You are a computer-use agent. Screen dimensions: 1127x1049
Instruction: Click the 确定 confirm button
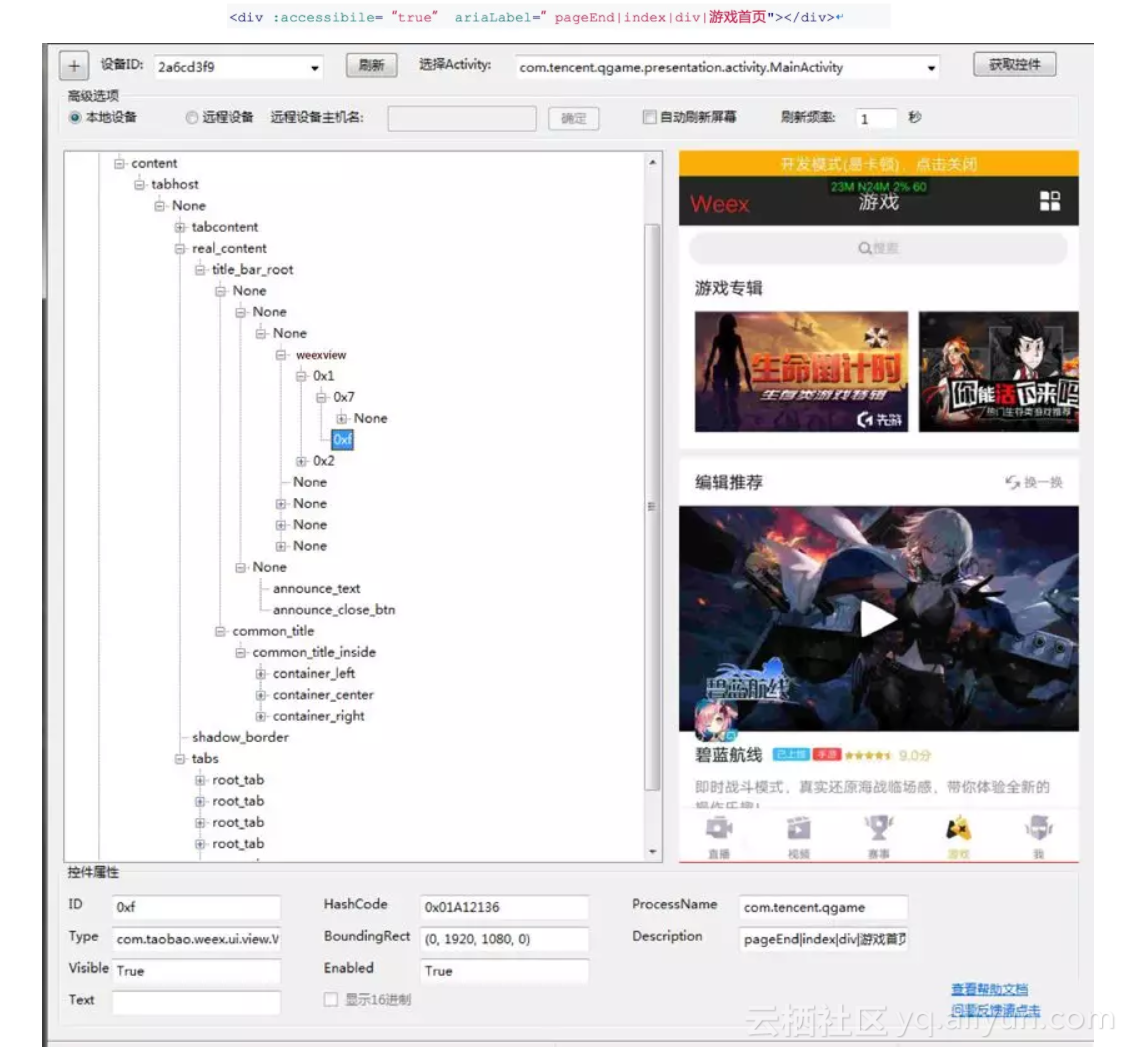pyautogui.click(x=573, y=118)
